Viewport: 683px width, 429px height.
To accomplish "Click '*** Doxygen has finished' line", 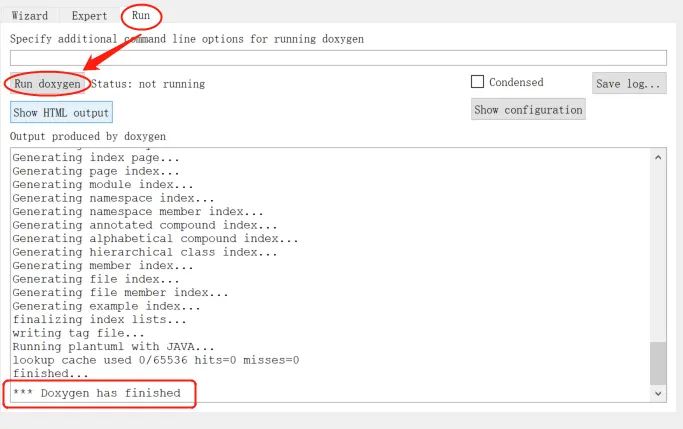I will (97, 393).
